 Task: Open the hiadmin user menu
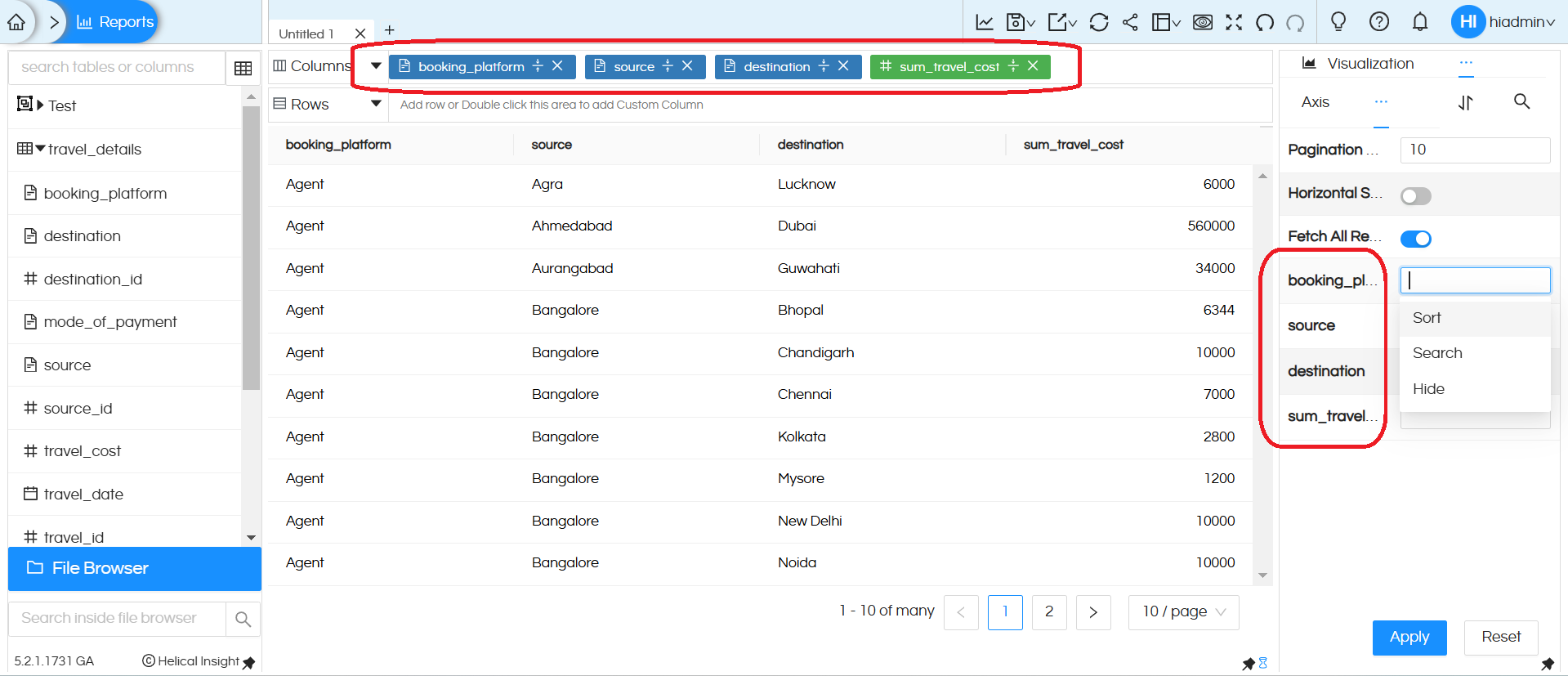pos(1503,22)
